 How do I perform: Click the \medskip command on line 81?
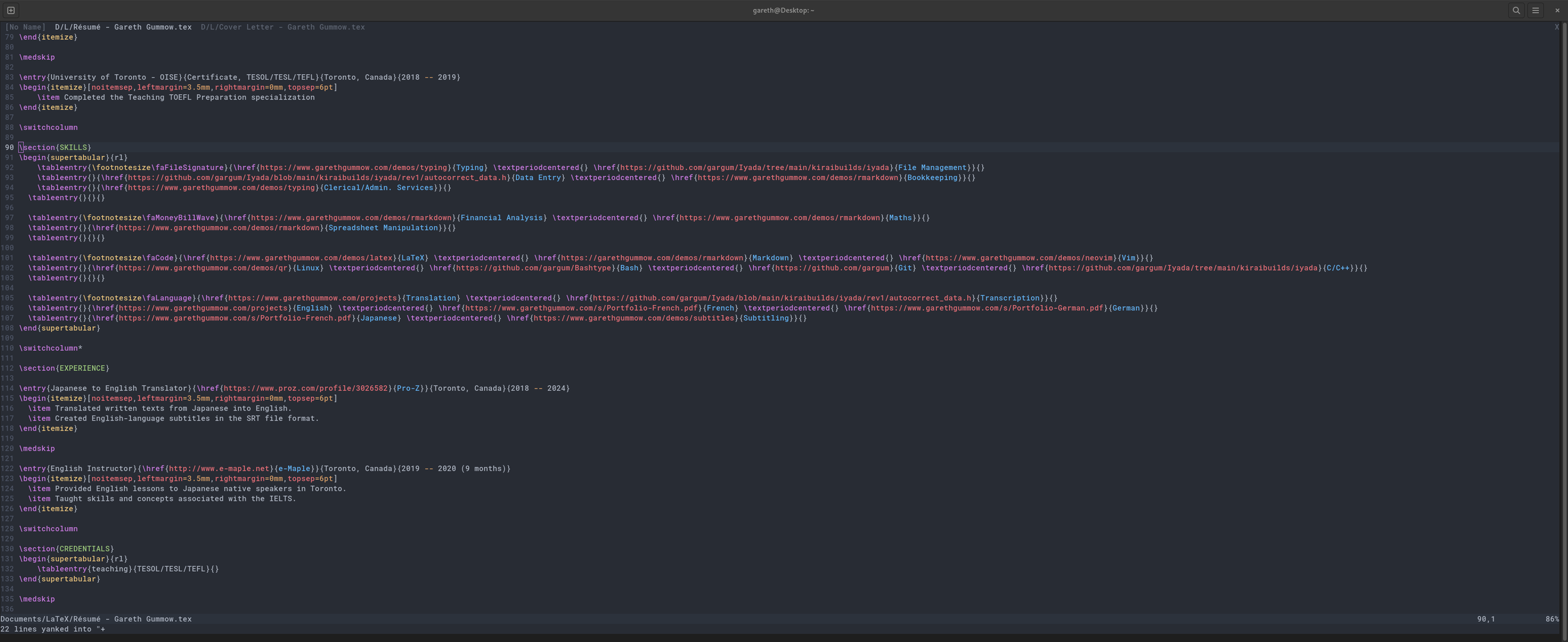coord(37,57)
